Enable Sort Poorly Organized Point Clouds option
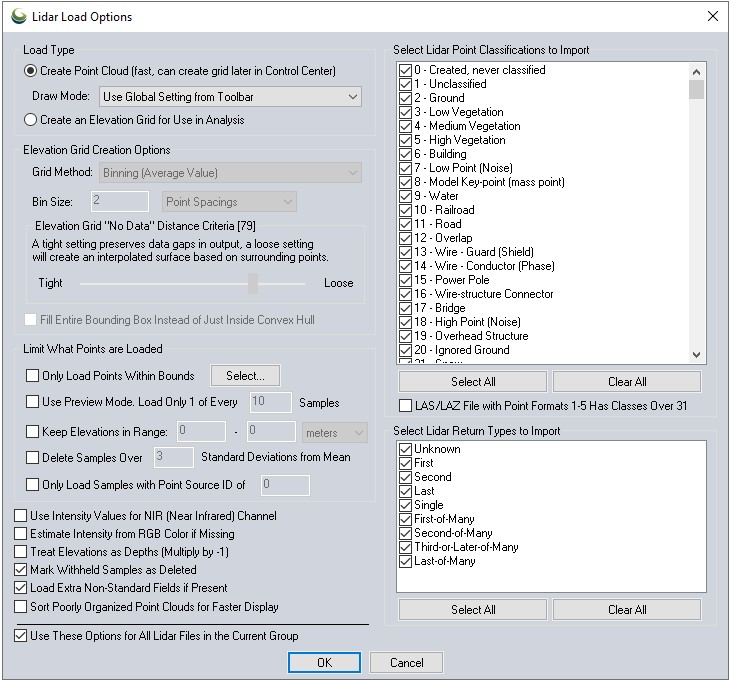This screenshot has width=730, height=680. (x=21, y=607)
